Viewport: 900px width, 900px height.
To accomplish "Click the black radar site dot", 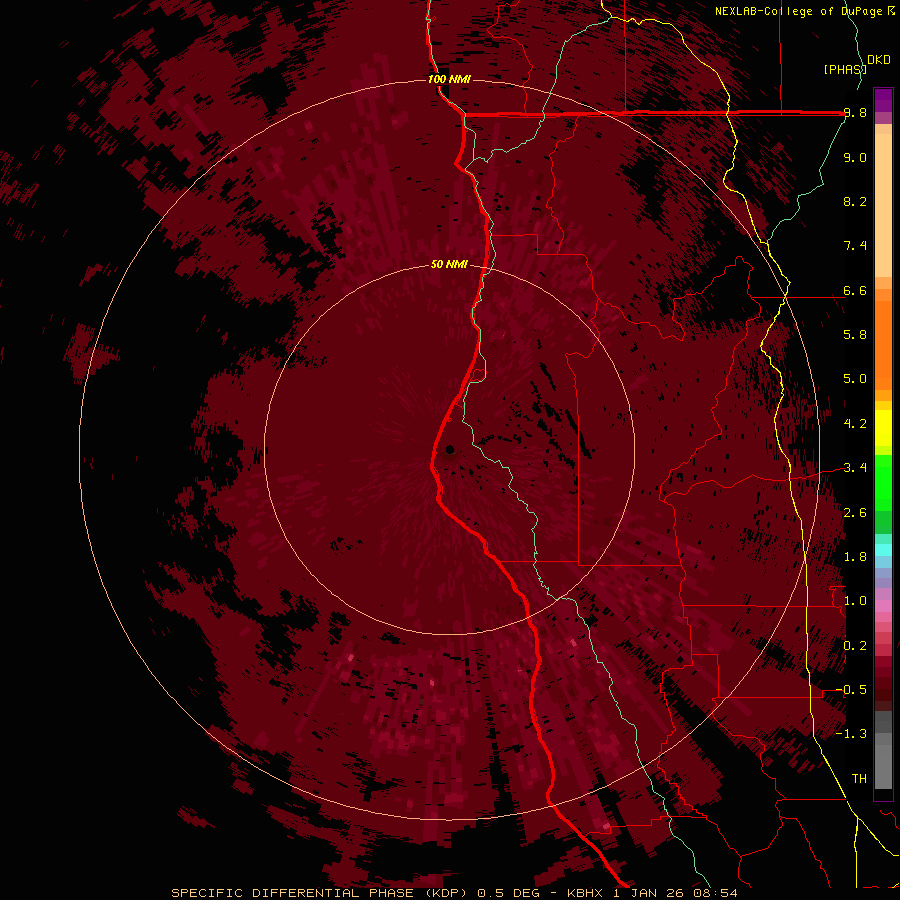I will click(x=450, y=449).
